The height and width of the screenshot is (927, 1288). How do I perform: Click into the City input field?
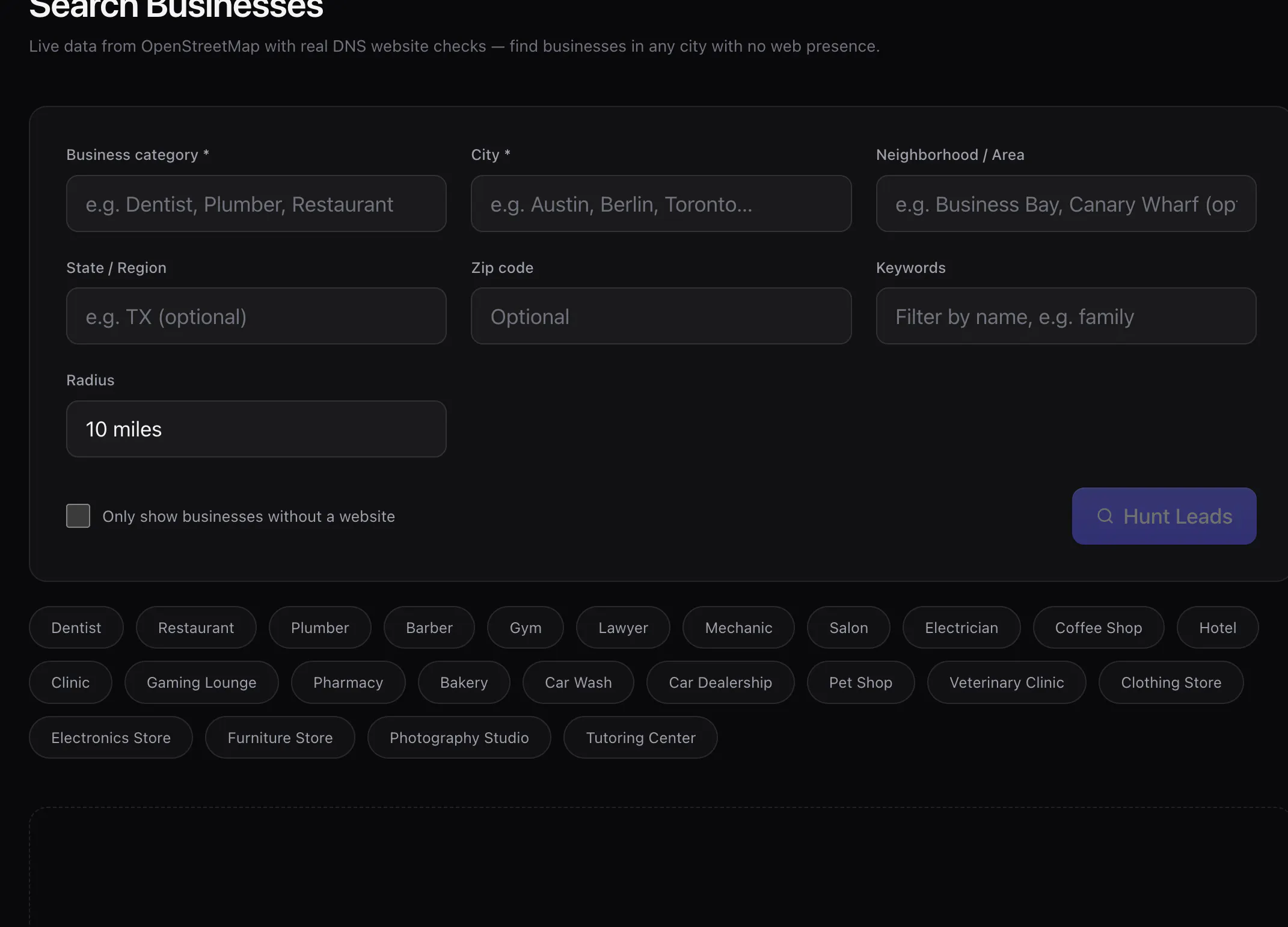tap(661, 203)
